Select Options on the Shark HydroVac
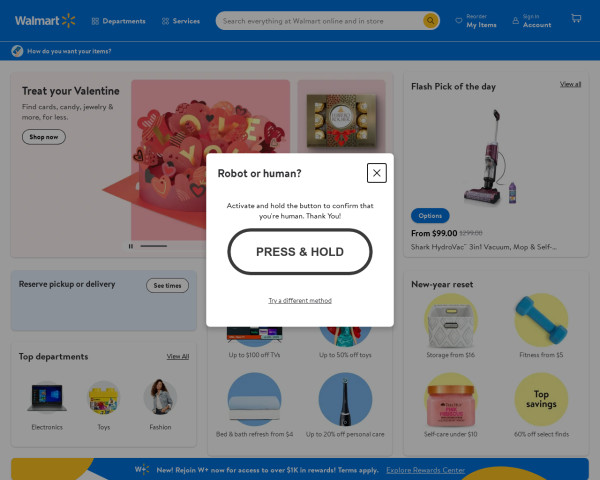Screen dimensions: 600x480 pos(430,216)
